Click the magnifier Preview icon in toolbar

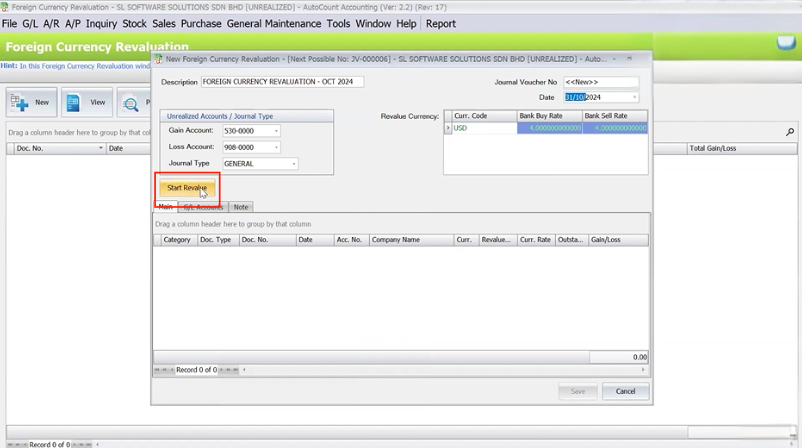point(131,102)
